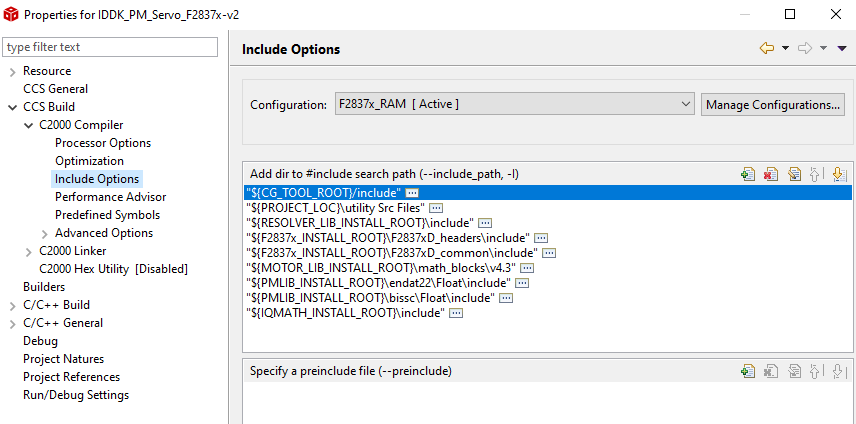The width and height of the screenshot is (856, 424).
Task: Click Delete icon for include search path
Action: point(771,173)
